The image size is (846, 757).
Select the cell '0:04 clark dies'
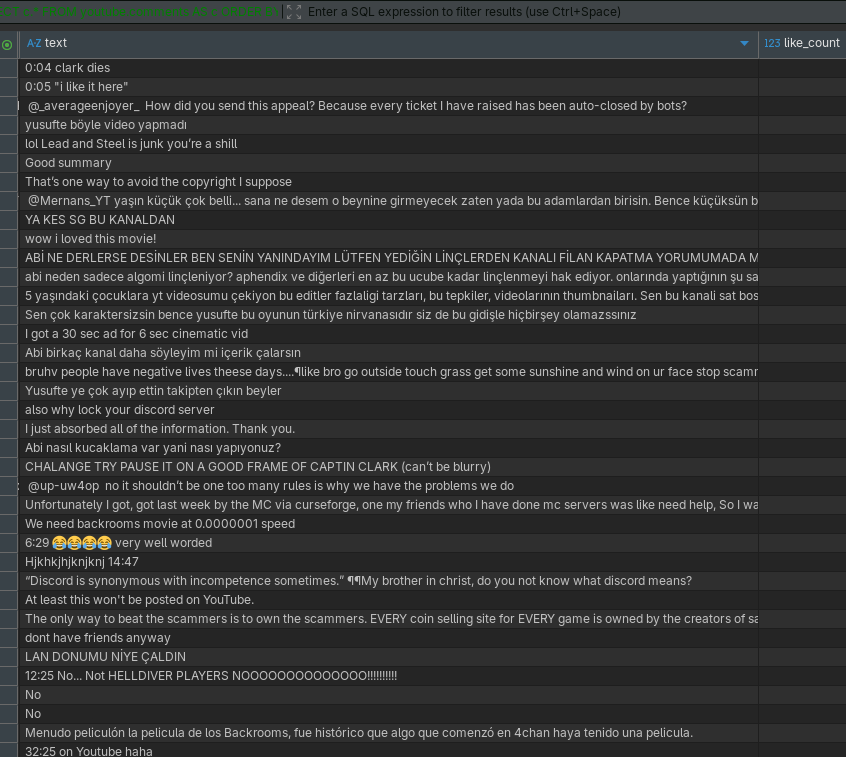tap(388, 68)
